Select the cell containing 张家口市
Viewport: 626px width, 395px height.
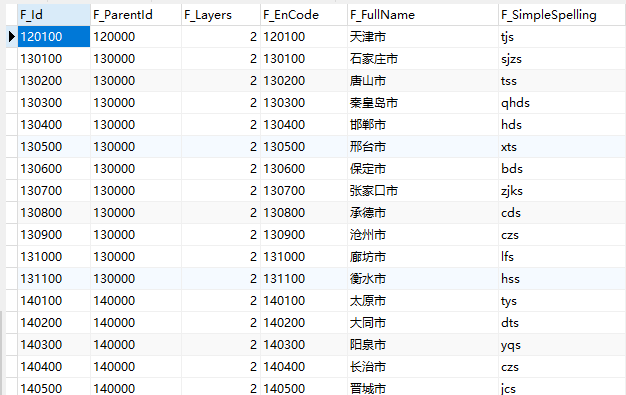[423, 191]
